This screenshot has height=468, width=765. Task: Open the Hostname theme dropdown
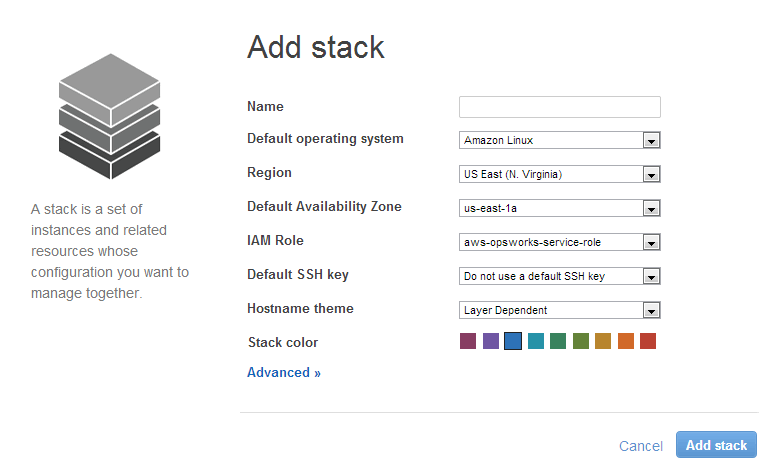click(x=560, y=310)
